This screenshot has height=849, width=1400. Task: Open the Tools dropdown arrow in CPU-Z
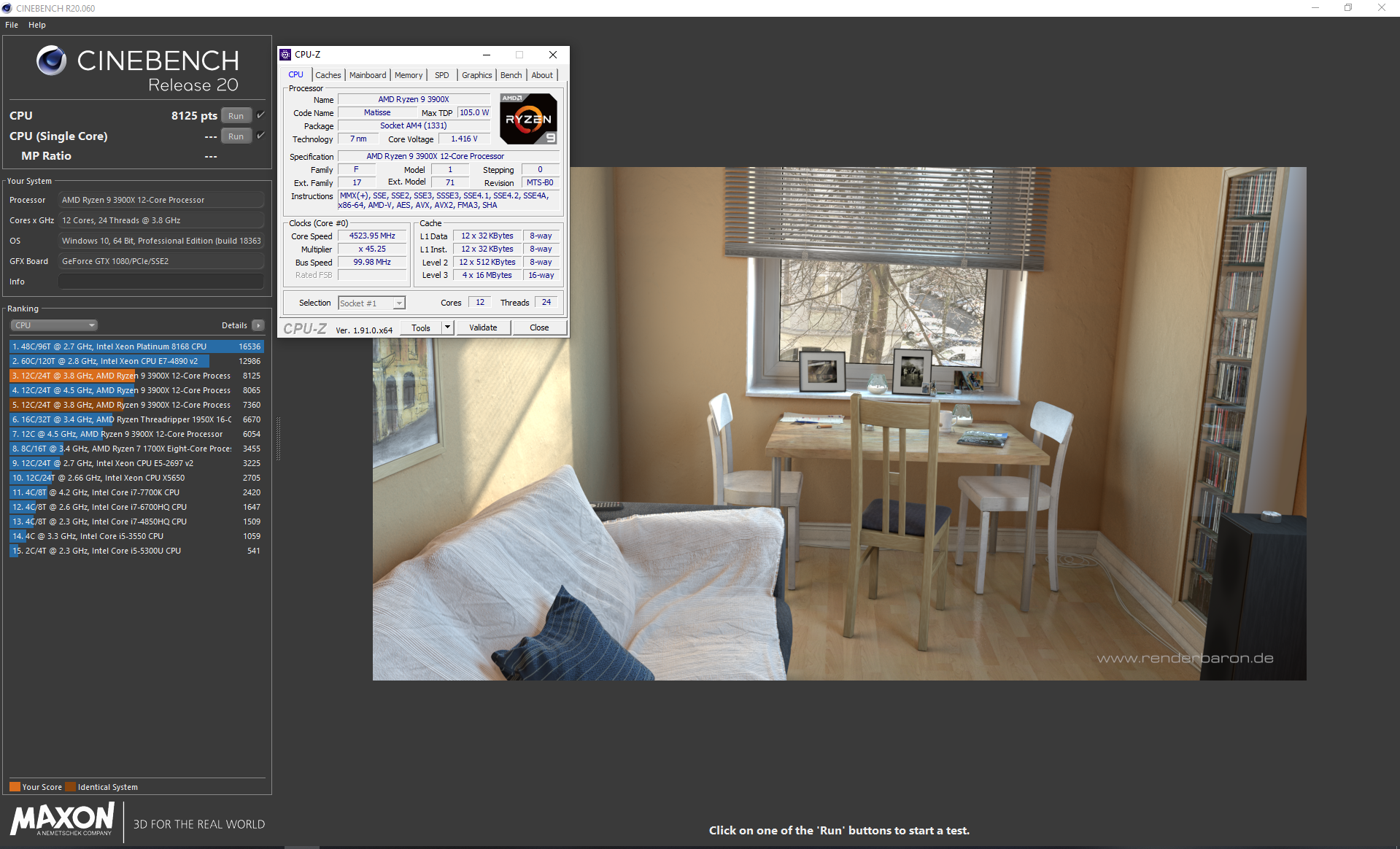click(447, 327)
